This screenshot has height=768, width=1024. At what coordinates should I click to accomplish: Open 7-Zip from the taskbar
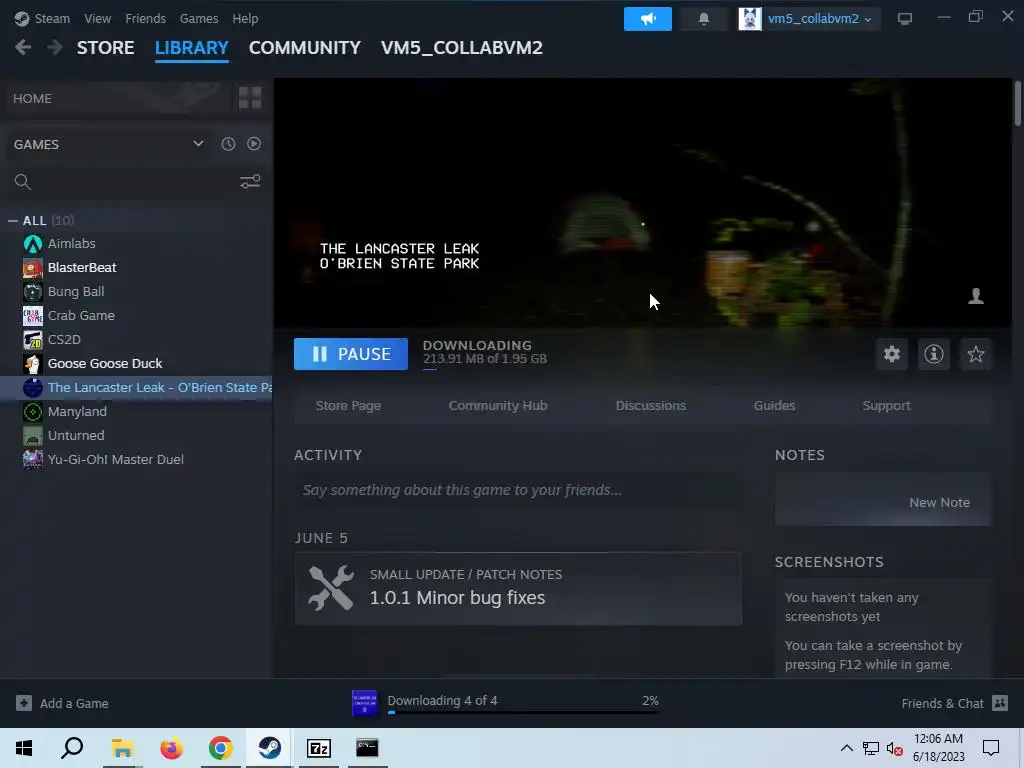319,748
